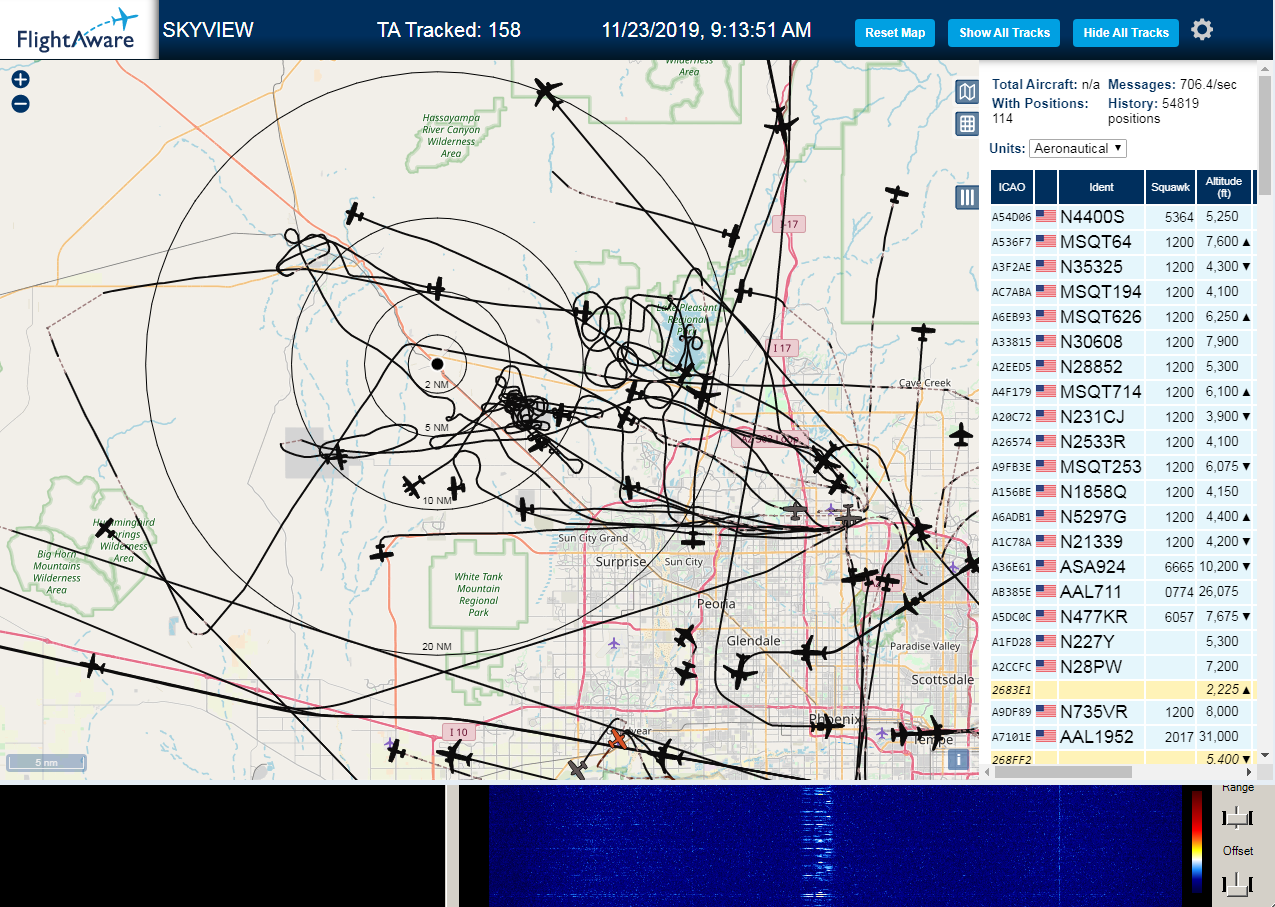The width and height of the screenshot is (1275, 907).
Task: Click the SKYVIEW title text
Action: [208, 30]
